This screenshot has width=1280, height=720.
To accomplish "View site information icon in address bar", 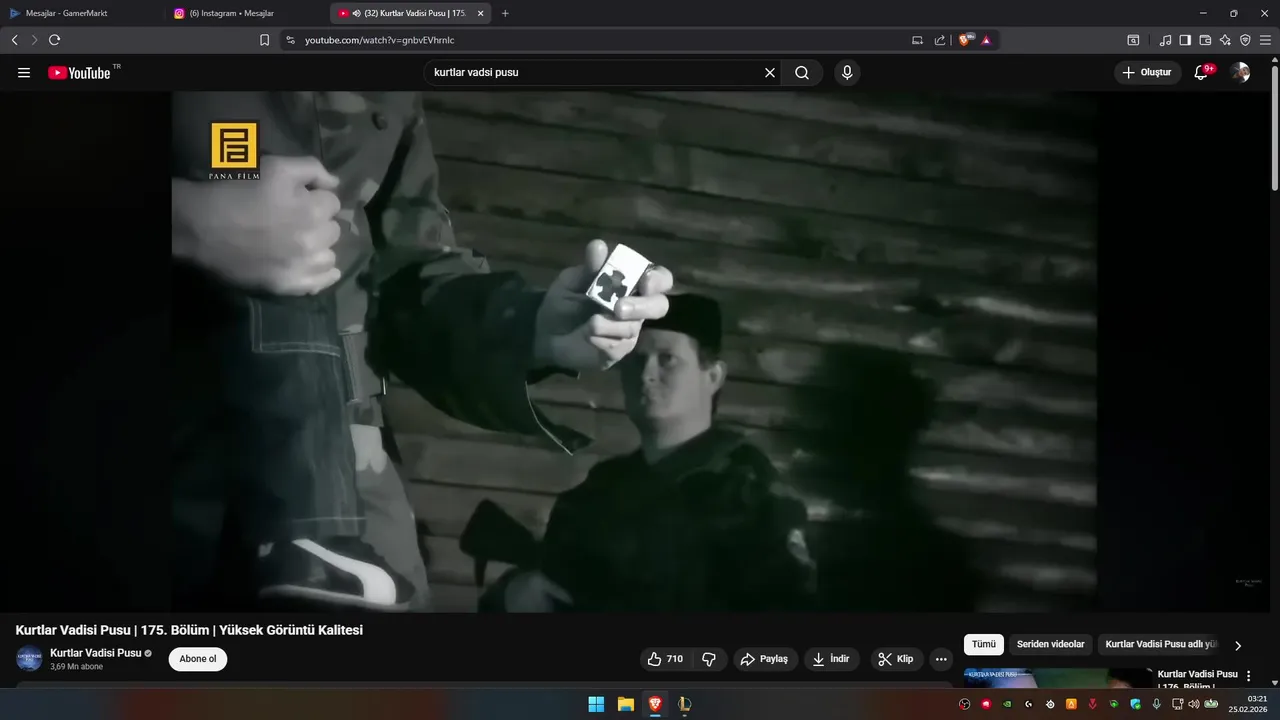I will point(291,40).
